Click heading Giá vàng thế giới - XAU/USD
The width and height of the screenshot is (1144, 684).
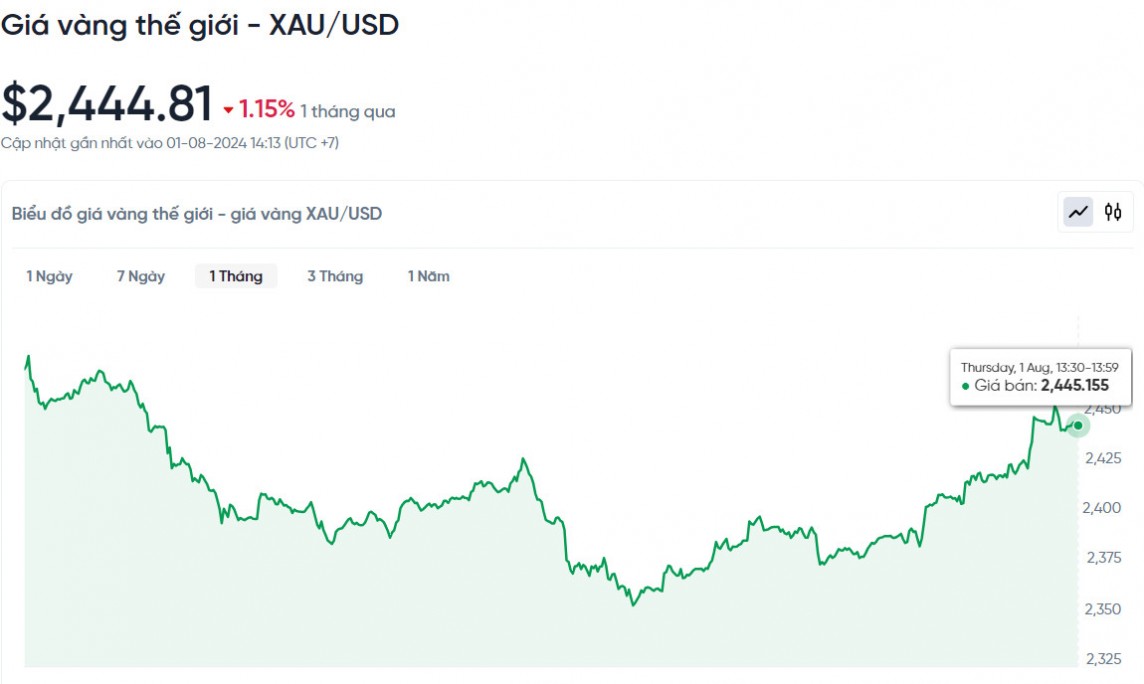200,25
